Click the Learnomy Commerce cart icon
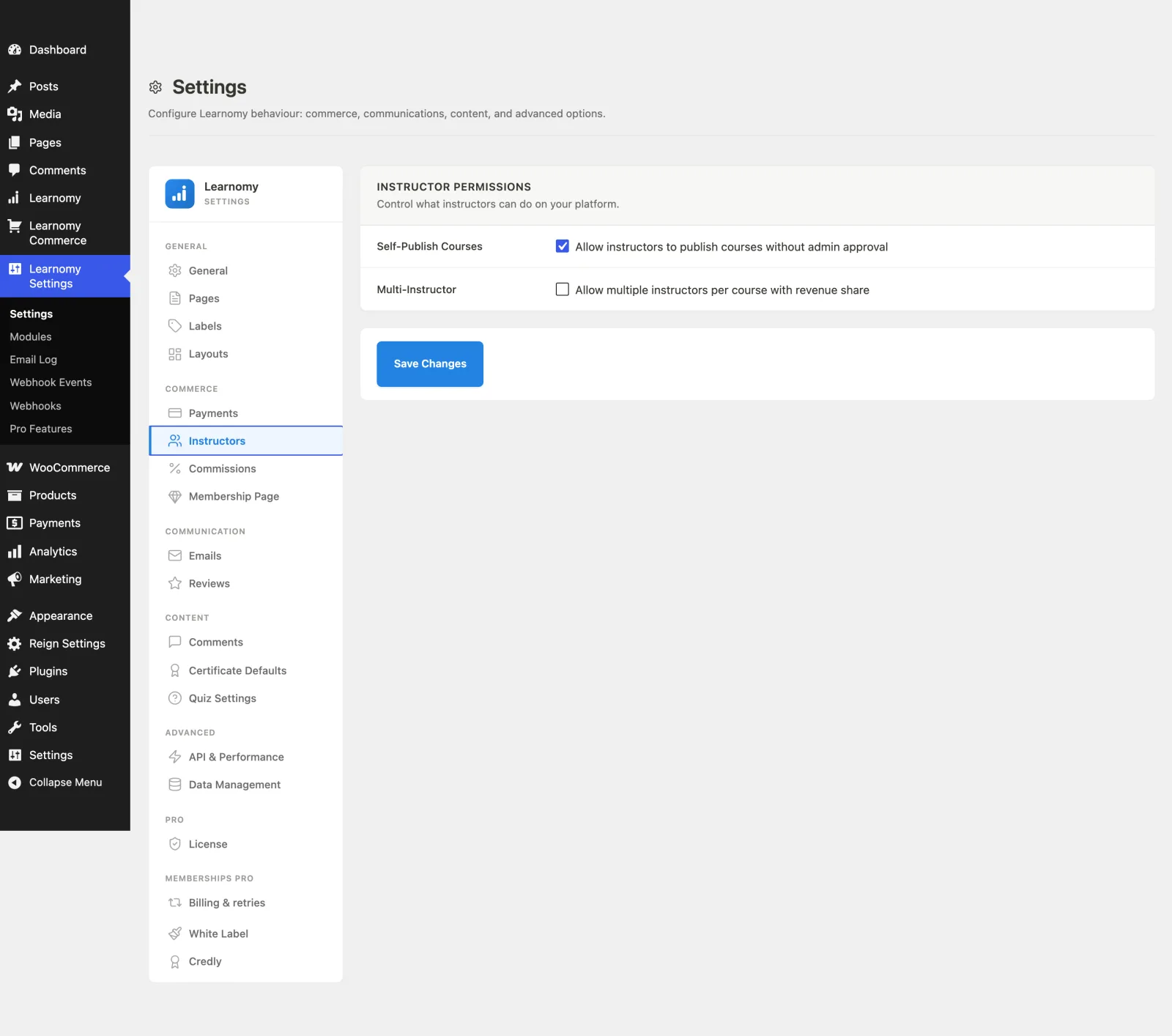The width and height of the screenshot is (1172, 1036). pos(15,226)
